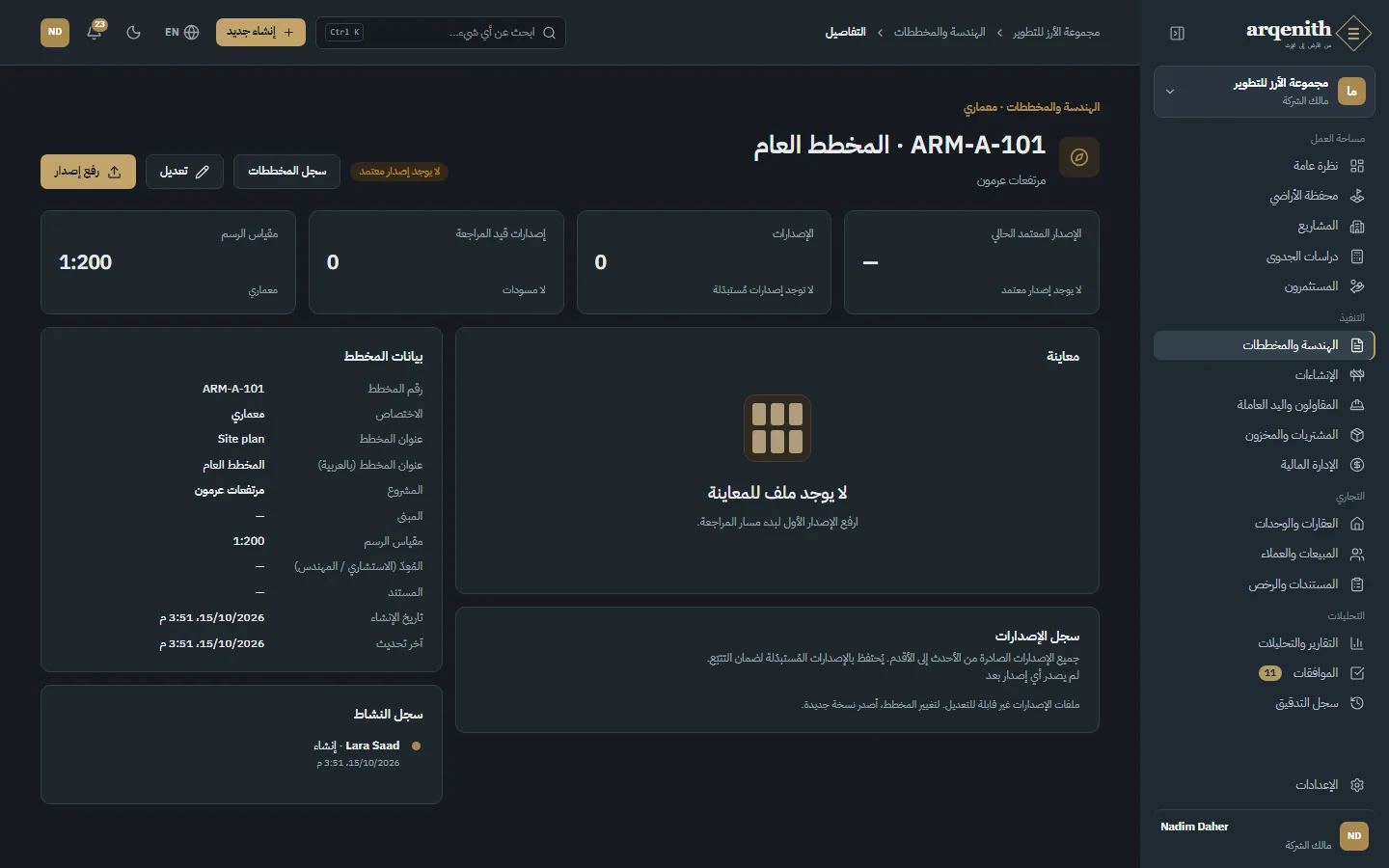This screenshot has height=868, width=1389.
Task: Click the مرتفعات عمرون project value
Action: 230,490
